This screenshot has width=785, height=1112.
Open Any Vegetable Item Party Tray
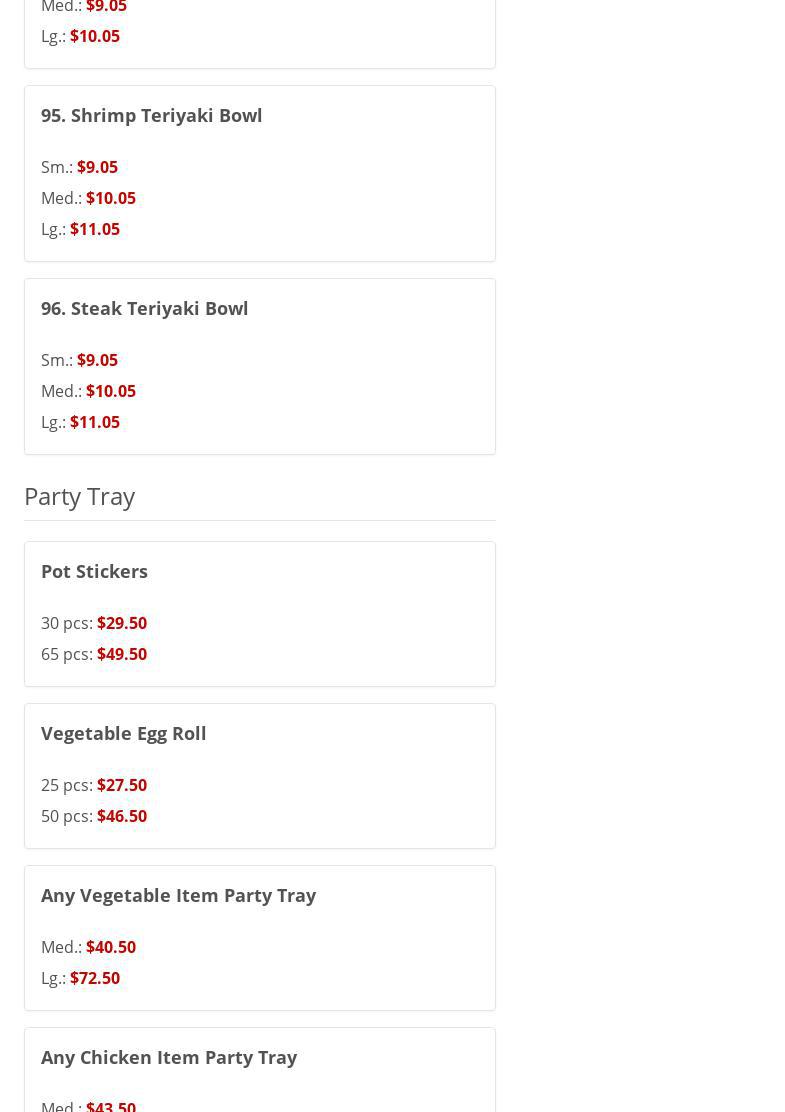[x=178, y=895]
